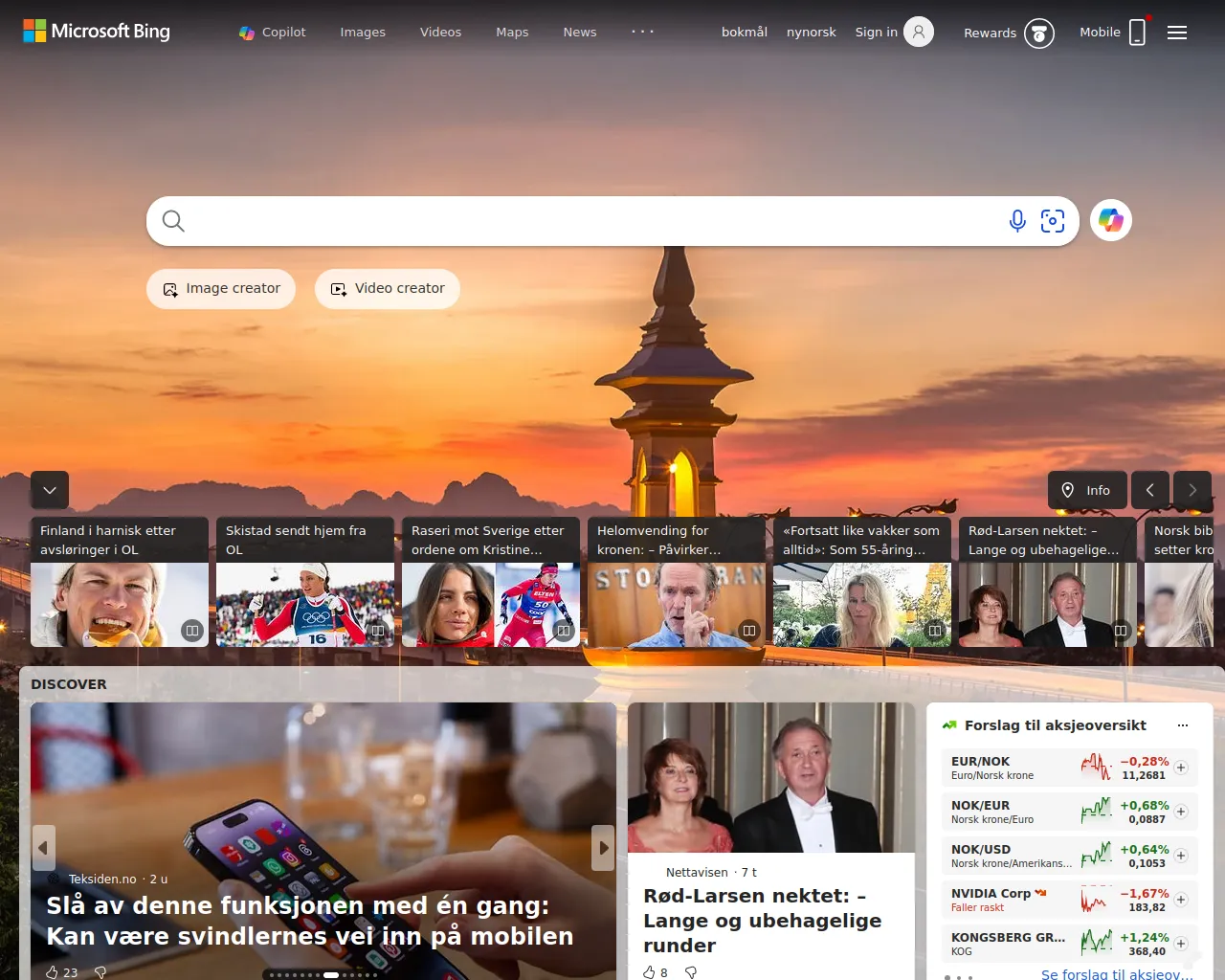
Task: Open the stock widget options ellipsis
Action: [x=1183, y=725]
